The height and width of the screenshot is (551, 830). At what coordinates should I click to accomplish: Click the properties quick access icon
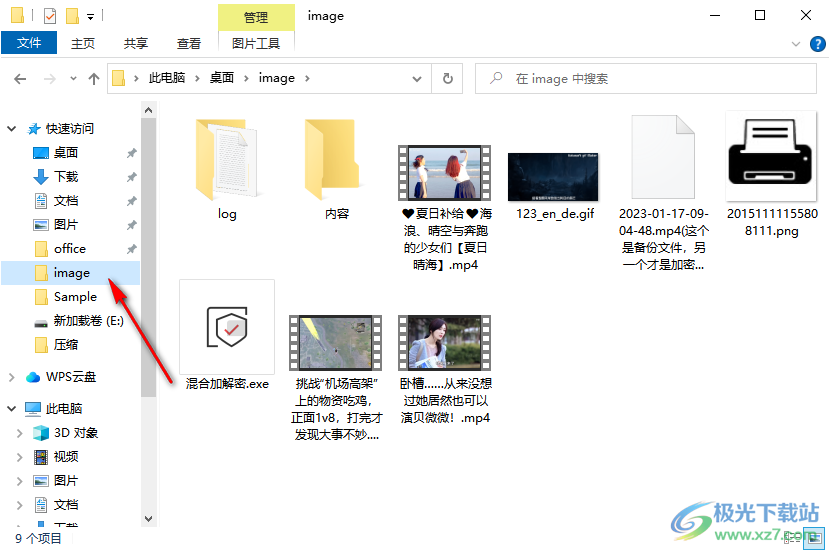50,16
